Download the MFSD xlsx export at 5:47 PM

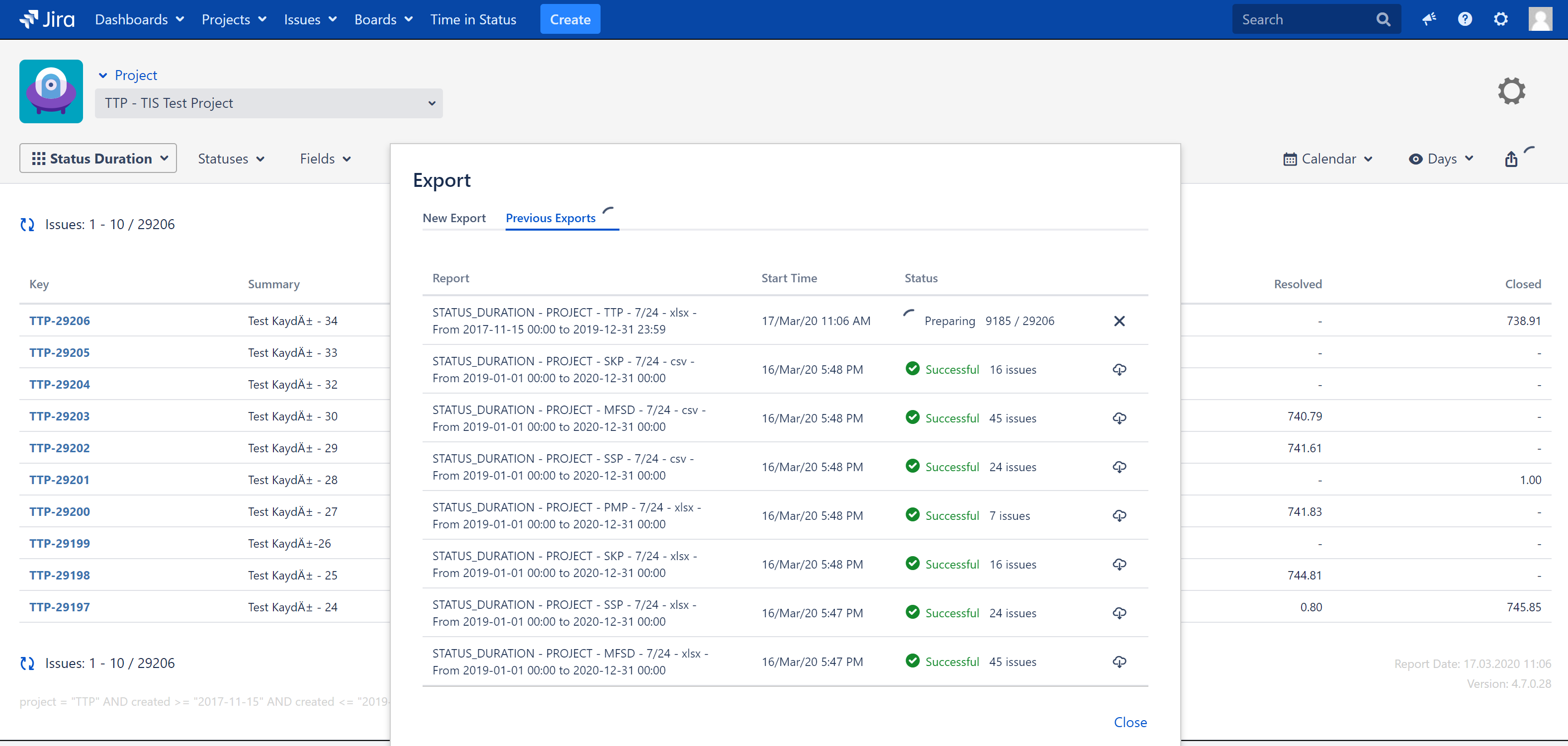pyautogui.click(x=1119, y=662)
